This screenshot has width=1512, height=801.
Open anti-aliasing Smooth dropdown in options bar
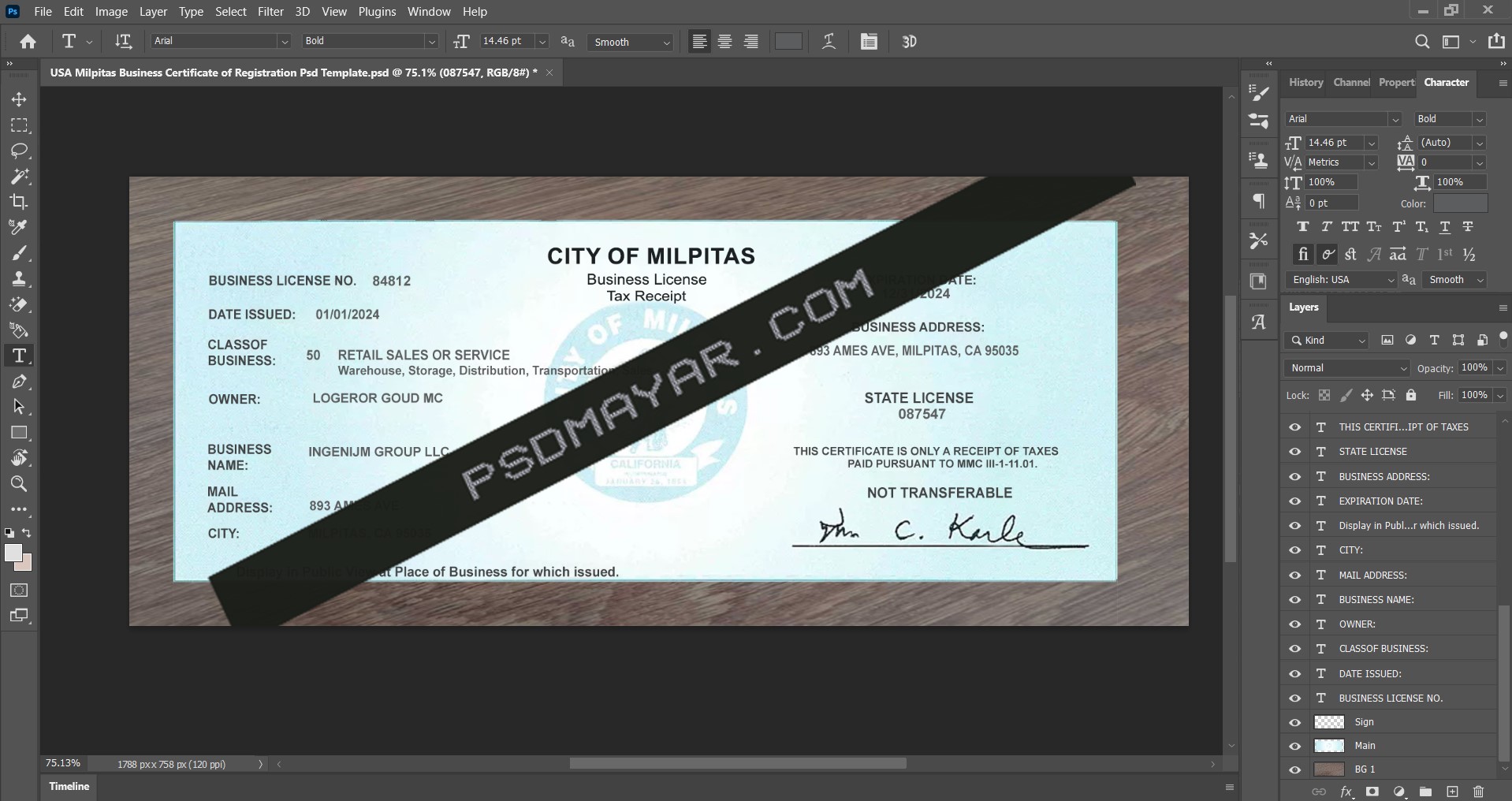pos(630,42)
